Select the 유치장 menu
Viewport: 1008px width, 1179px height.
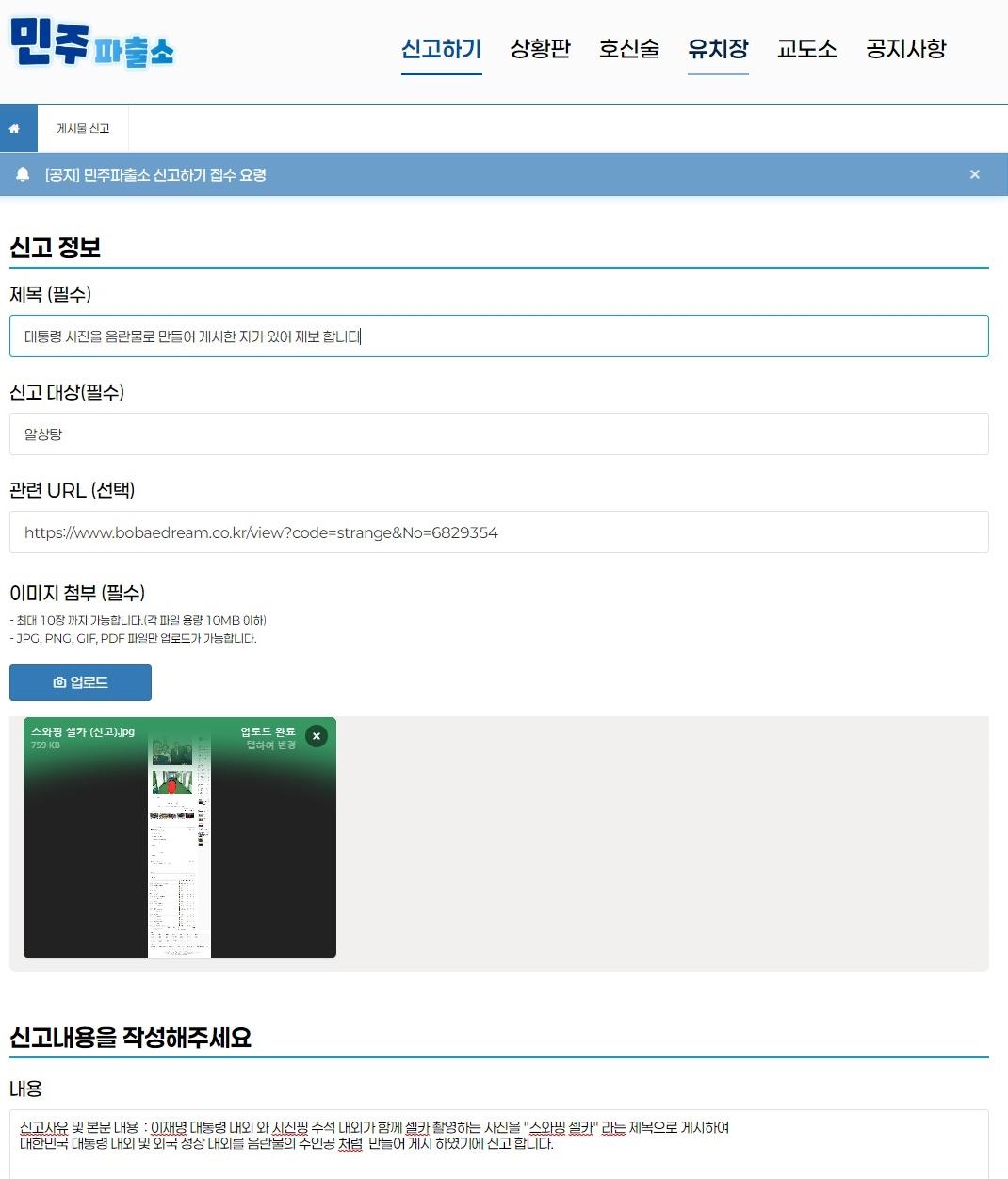point(718,49)
